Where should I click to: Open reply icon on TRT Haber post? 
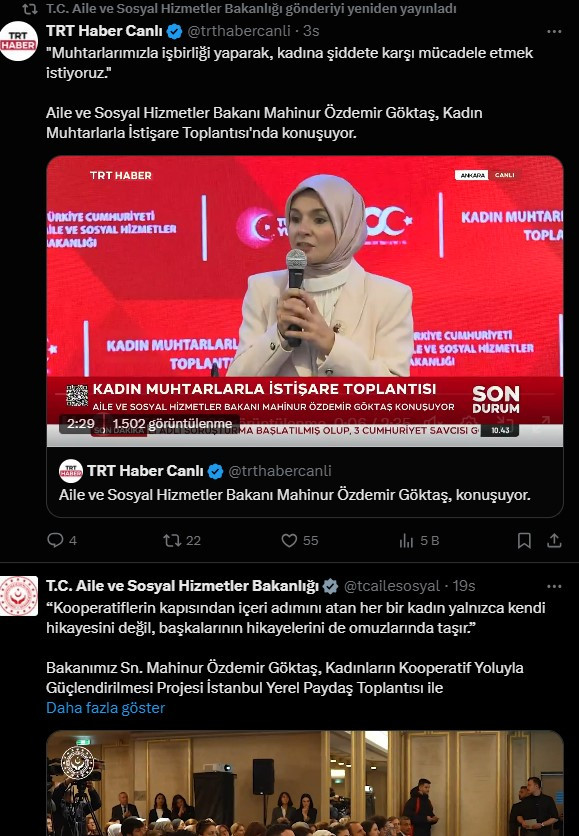55,541
